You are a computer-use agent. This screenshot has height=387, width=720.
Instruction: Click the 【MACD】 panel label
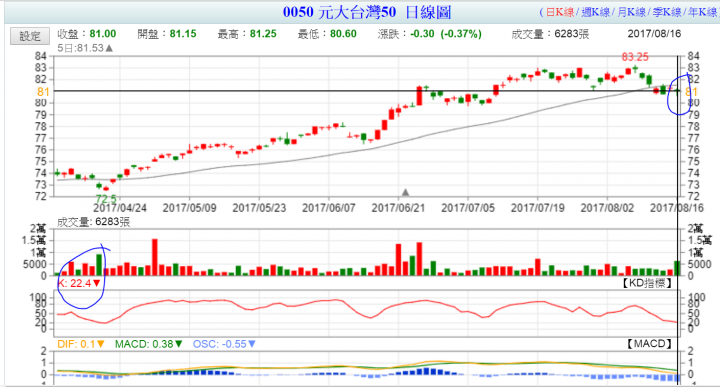(x=650, y=343)
